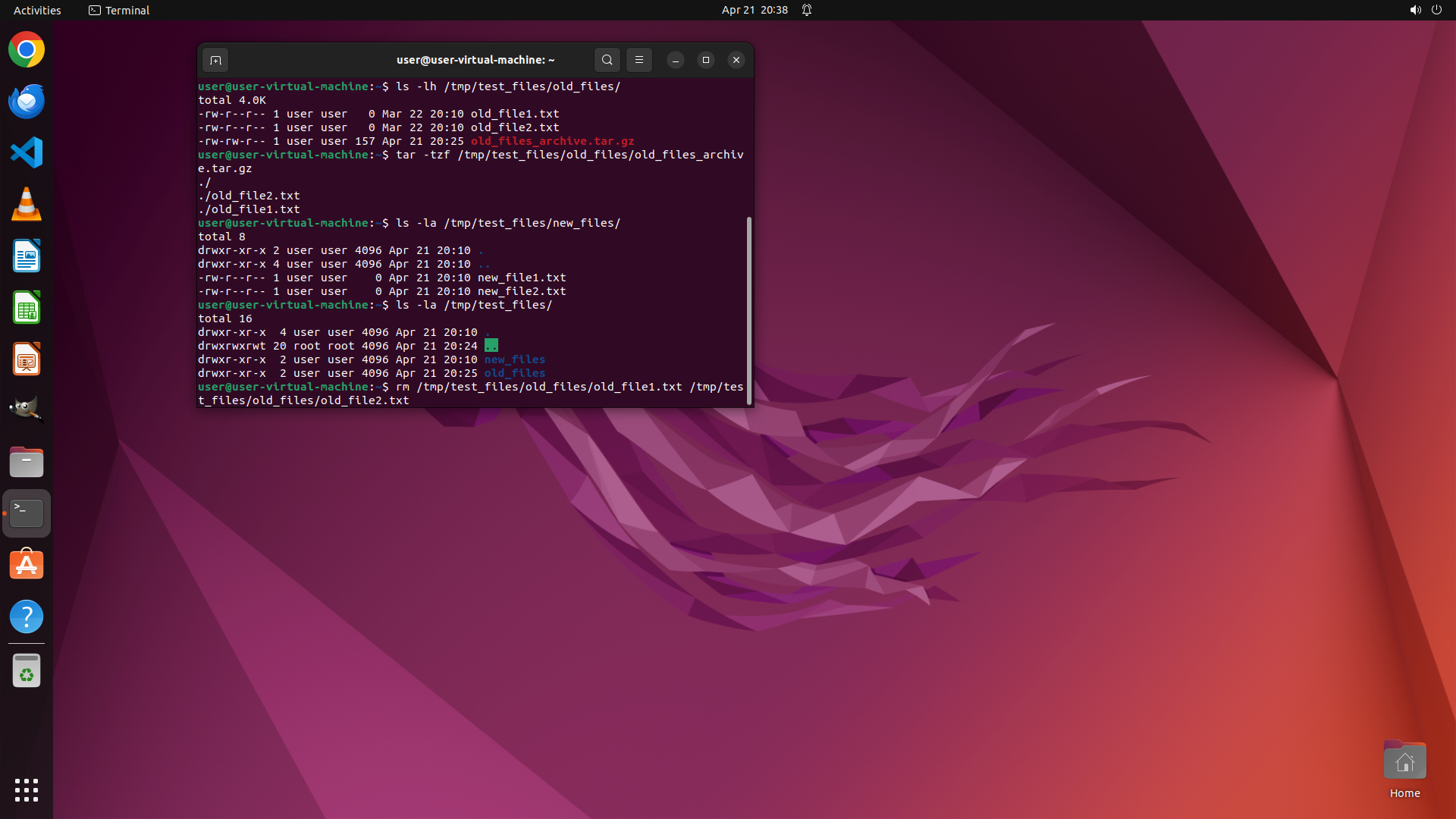
Task: Open the Terminal app menu in the top bar
Action: (x=119, y=10)
